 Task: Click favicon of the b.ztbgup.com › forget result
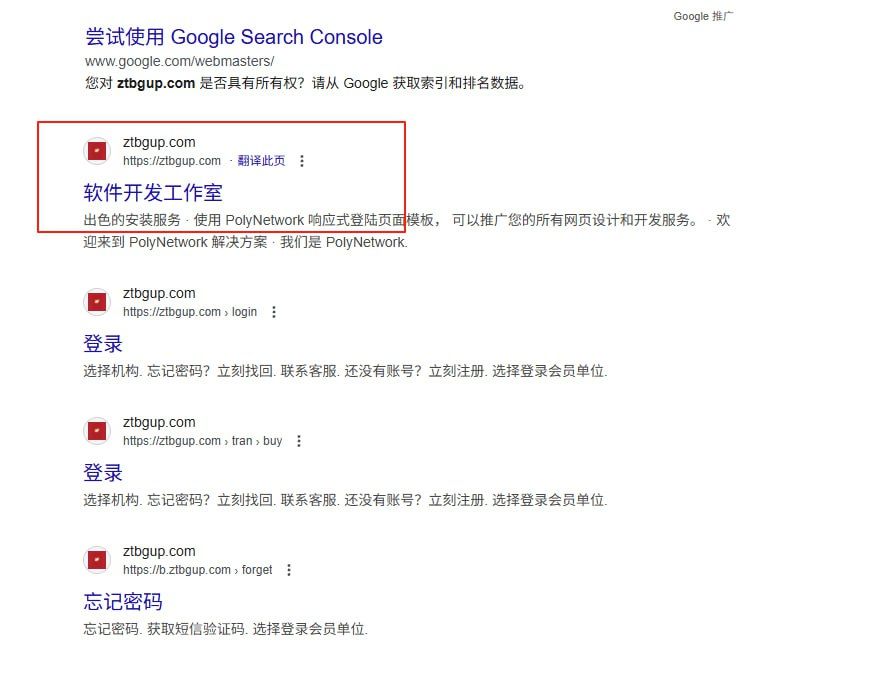[97, 559]
